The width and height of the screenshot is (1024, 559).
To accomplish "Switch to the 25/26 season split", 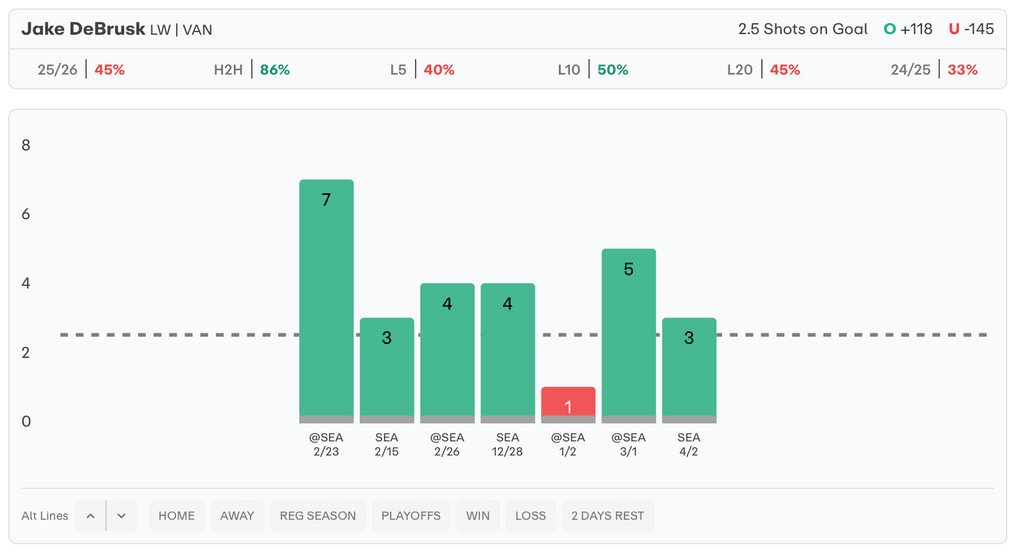I will tap(81, 70).
